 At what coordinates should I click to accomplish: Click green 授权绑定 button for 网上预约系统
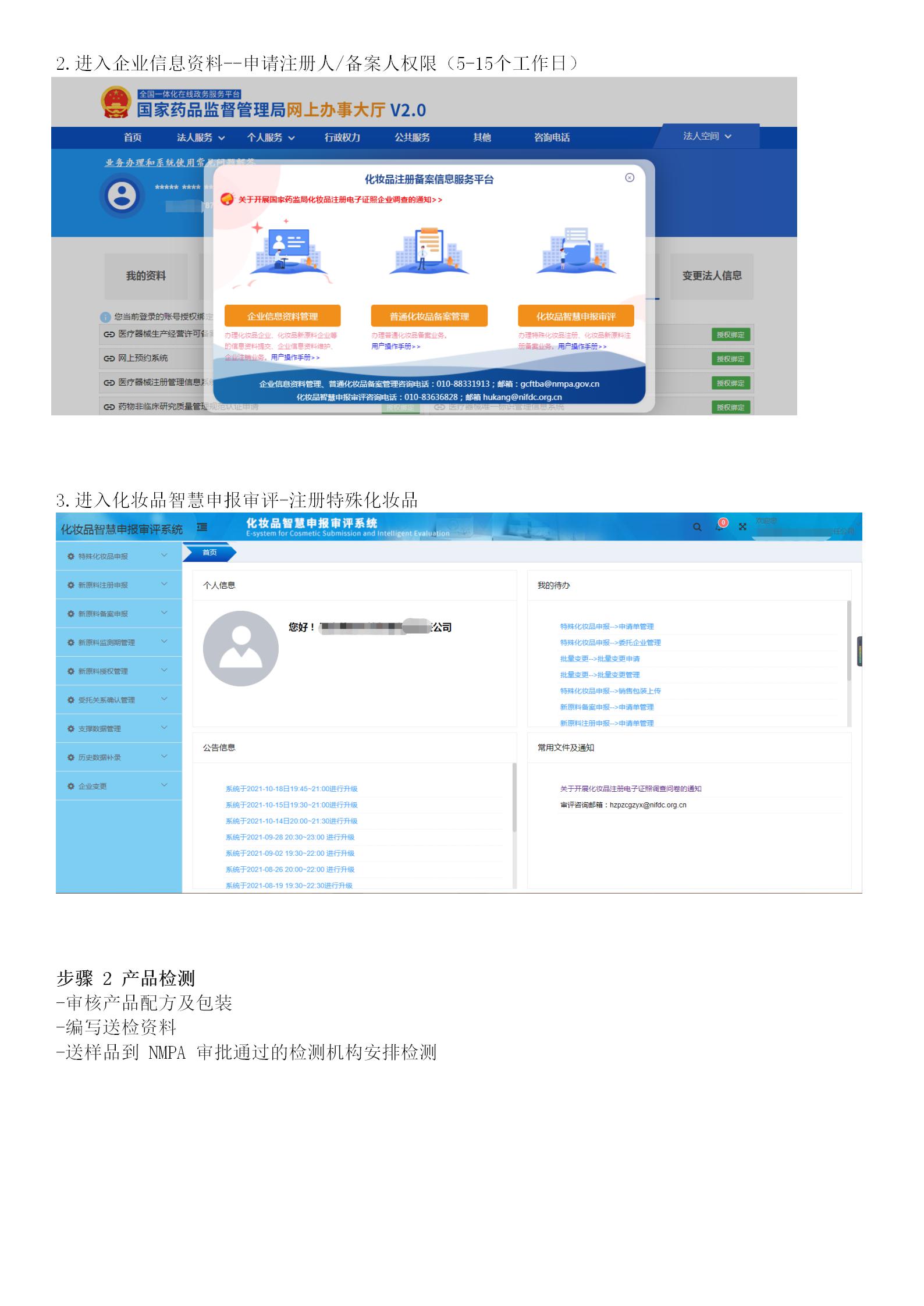pos(730,359)
